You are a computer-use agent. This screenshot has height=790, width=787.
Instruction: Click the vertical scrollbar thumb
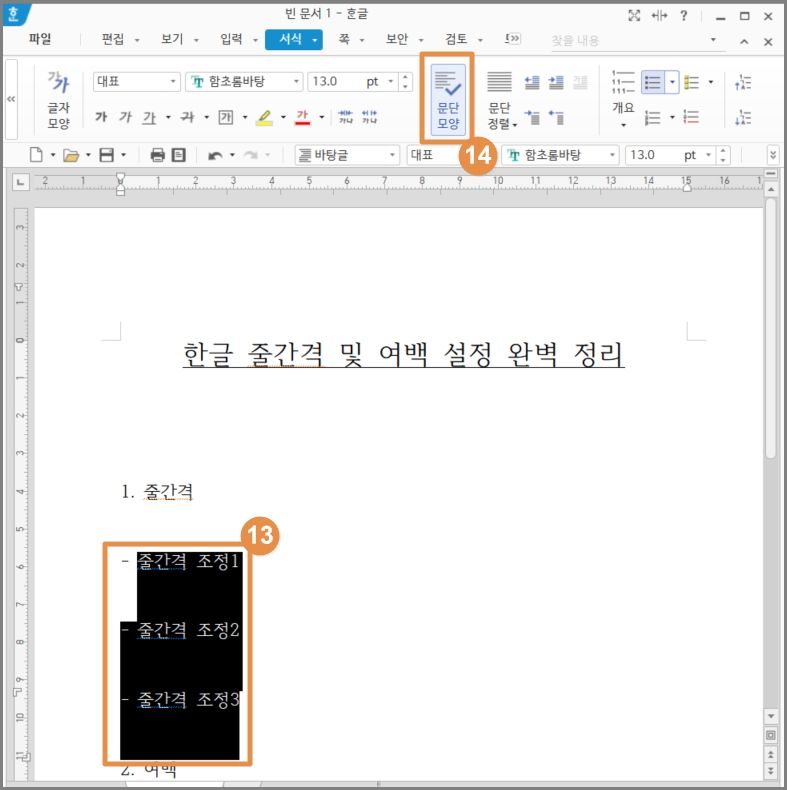click(771, 327)
